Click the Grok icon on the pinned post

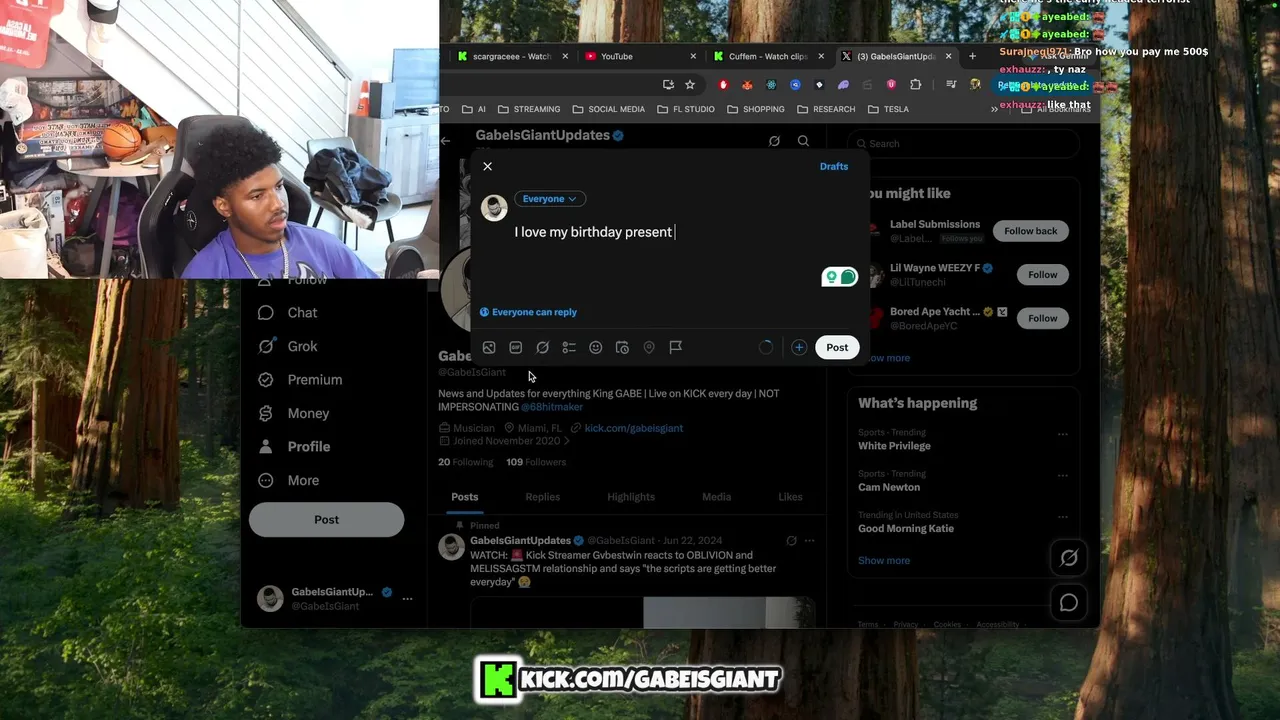click(791, 541)
